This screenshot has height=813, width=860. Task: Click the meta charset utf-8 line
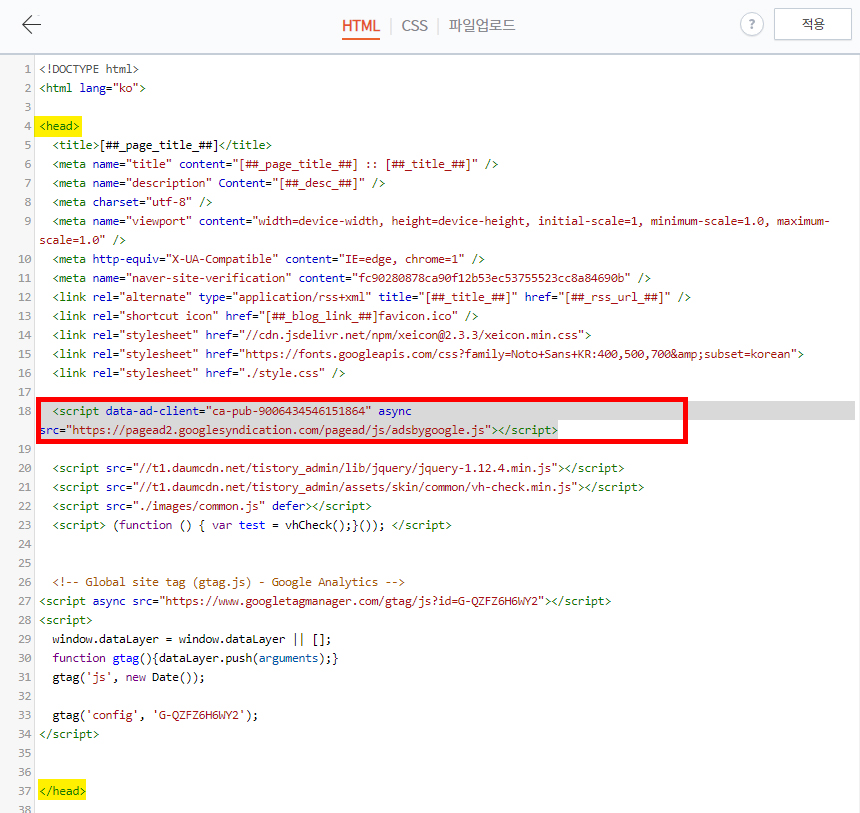132,202
